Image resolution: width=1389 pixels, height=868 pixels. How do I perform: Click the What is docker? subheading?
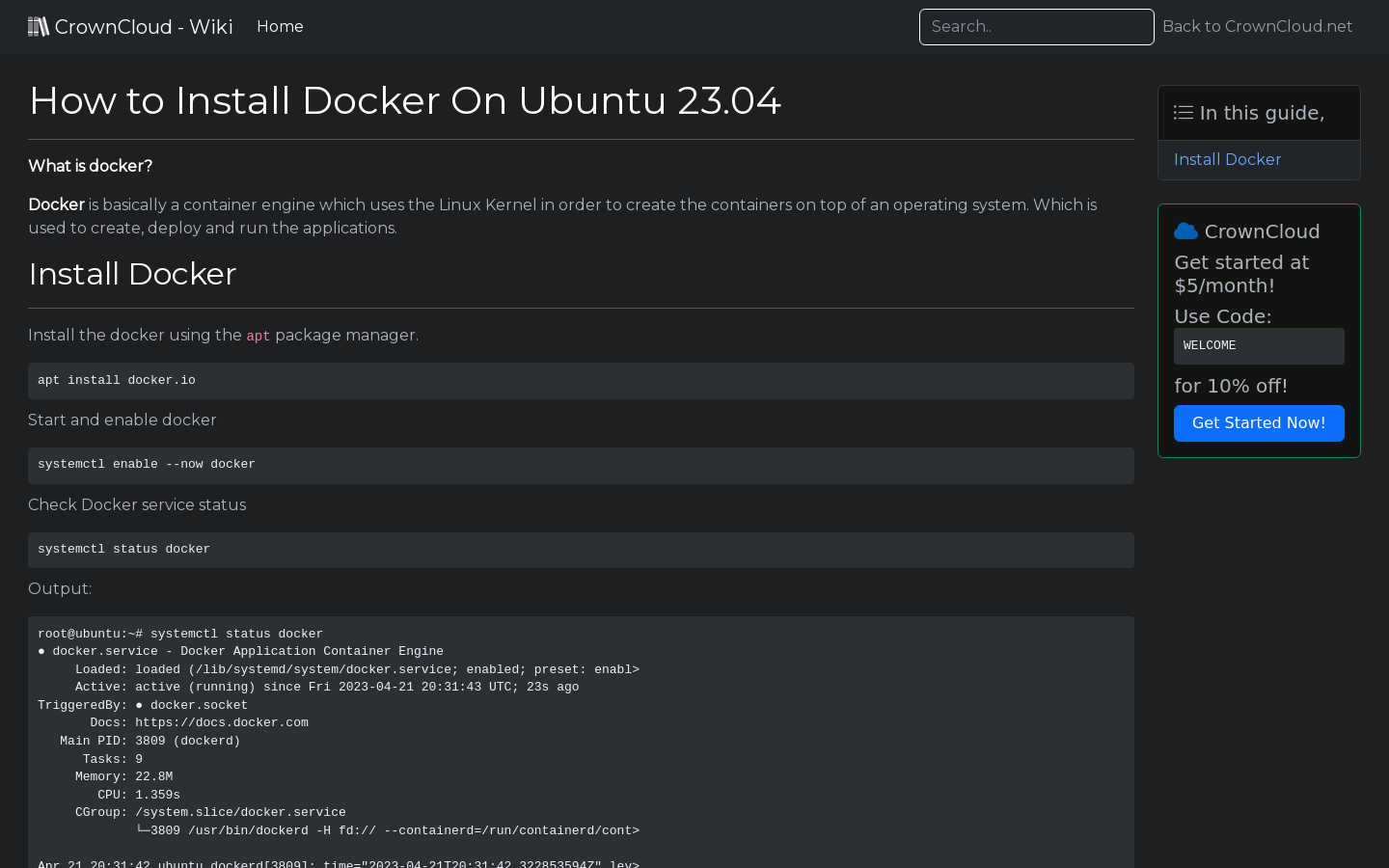click(91, 166)
